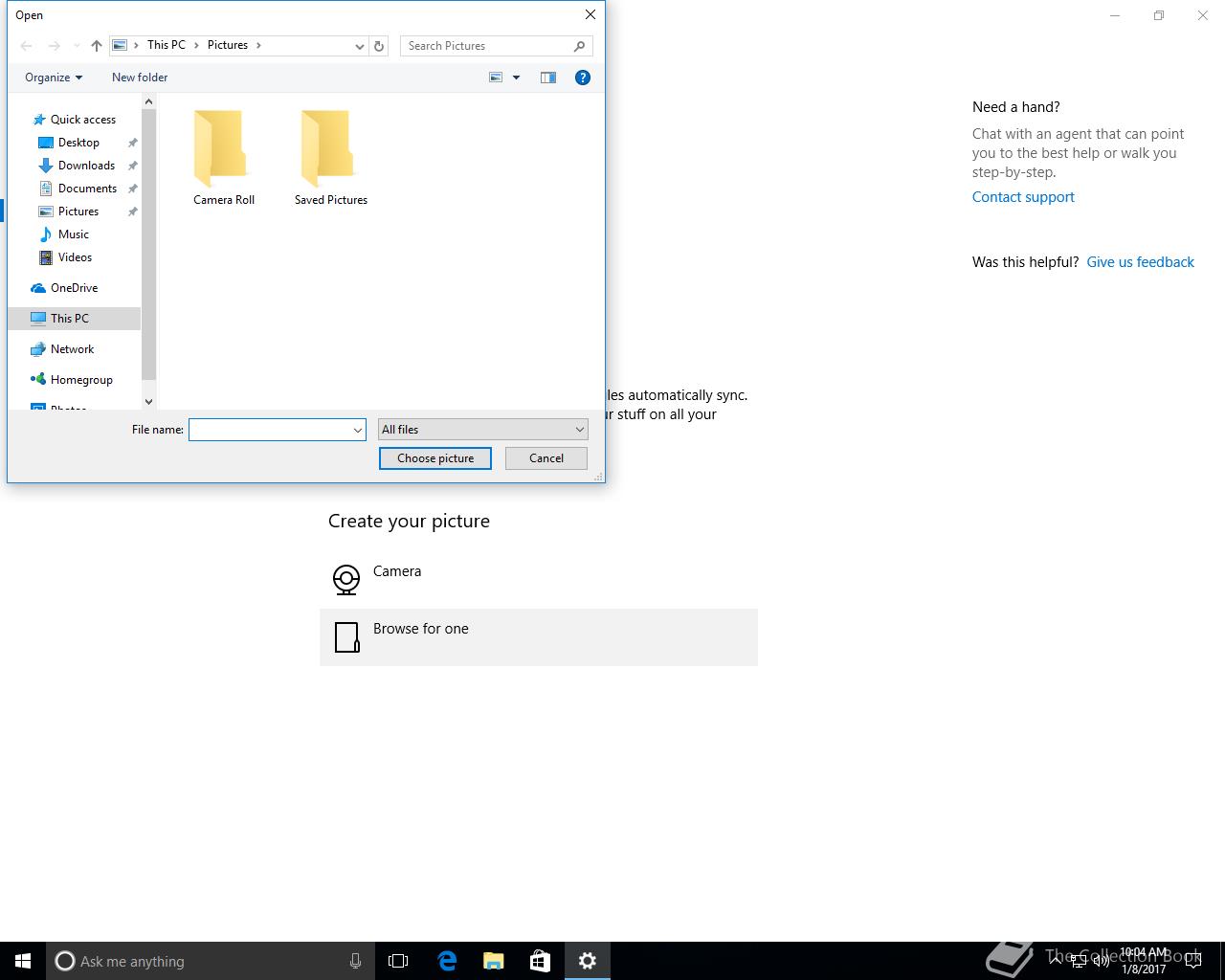This screenshot has width=1225, height=980.
Task: Expand the view options dropdown arrow
Action: 516,78
